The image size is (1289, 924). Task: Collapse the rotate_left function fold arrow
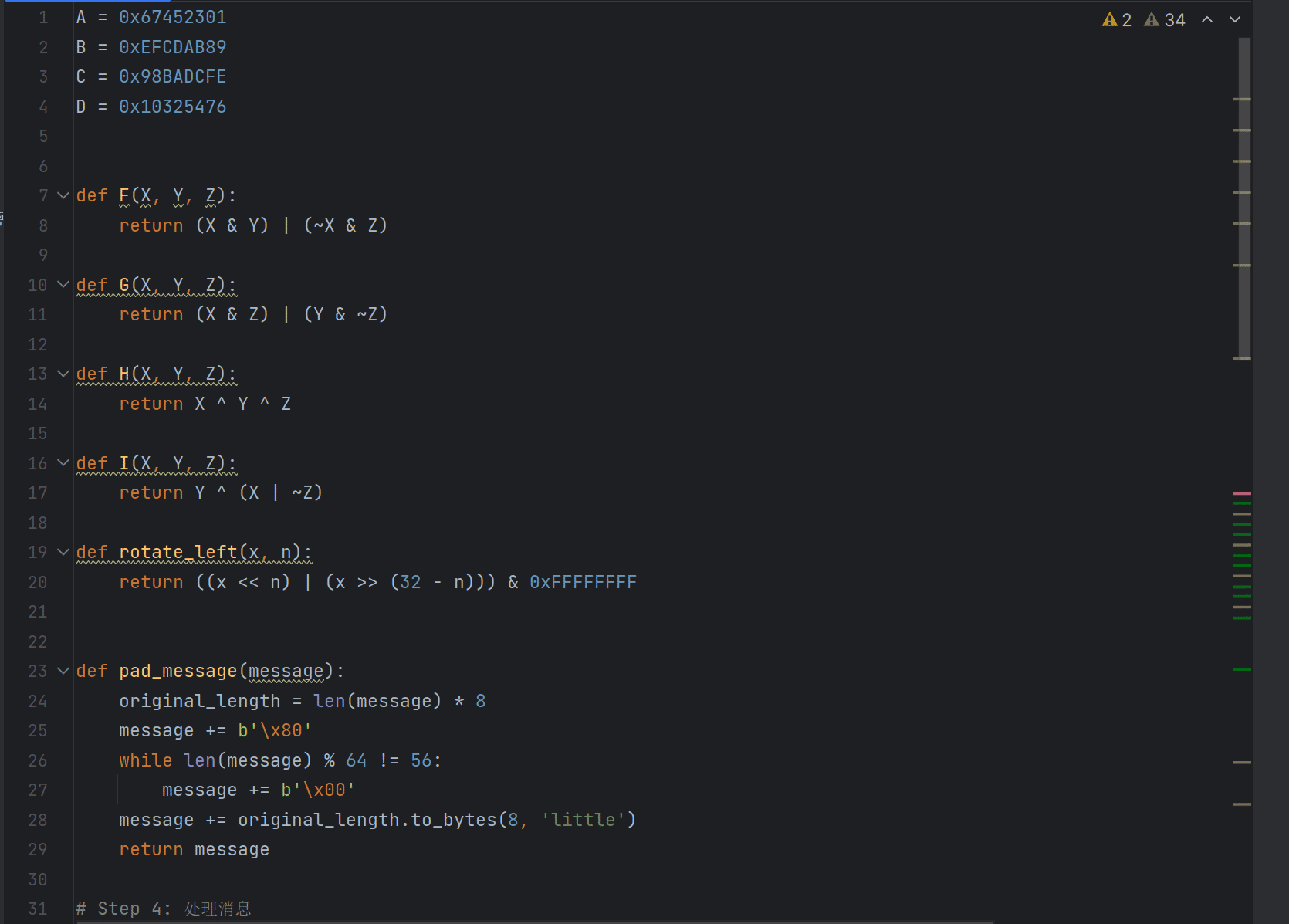63,553
